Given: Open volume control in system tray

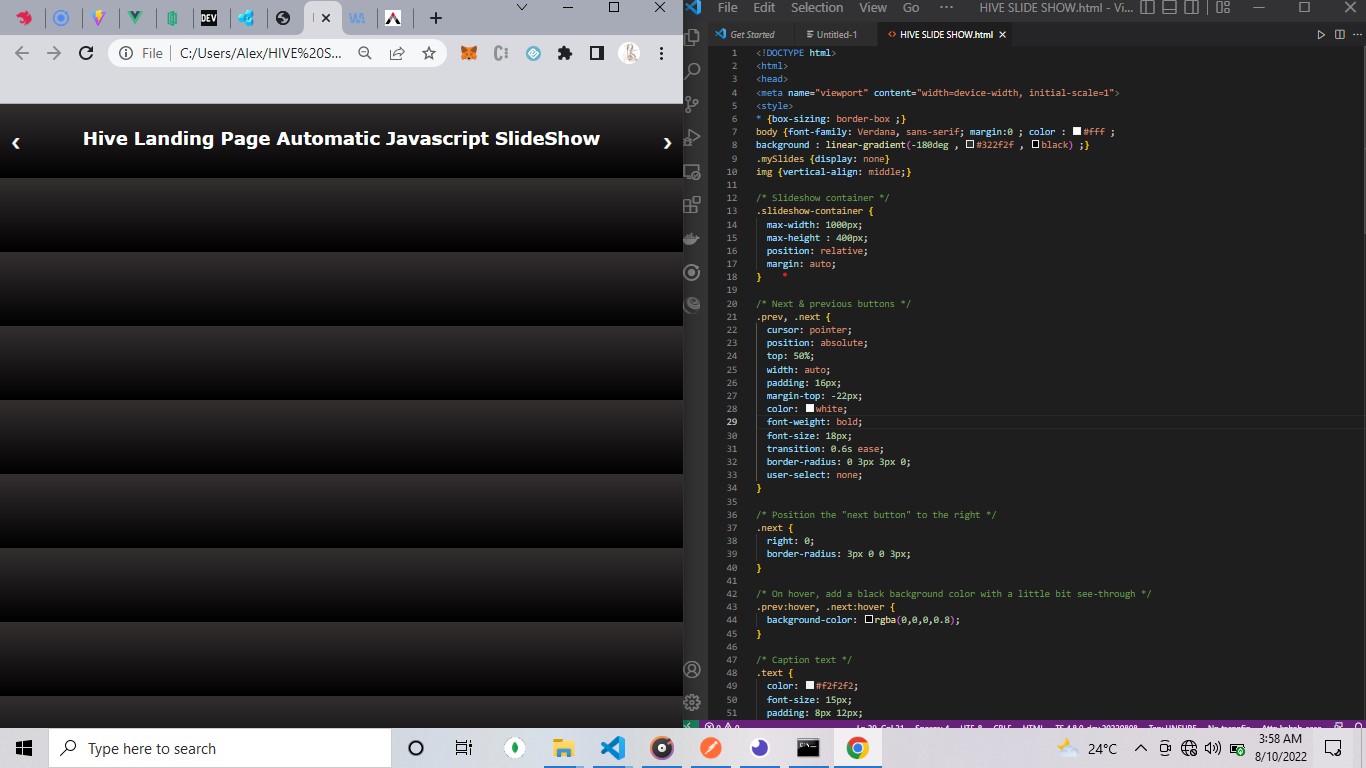Looking at the screenshot, I should pyautogui.click(x=1212, y=748).
